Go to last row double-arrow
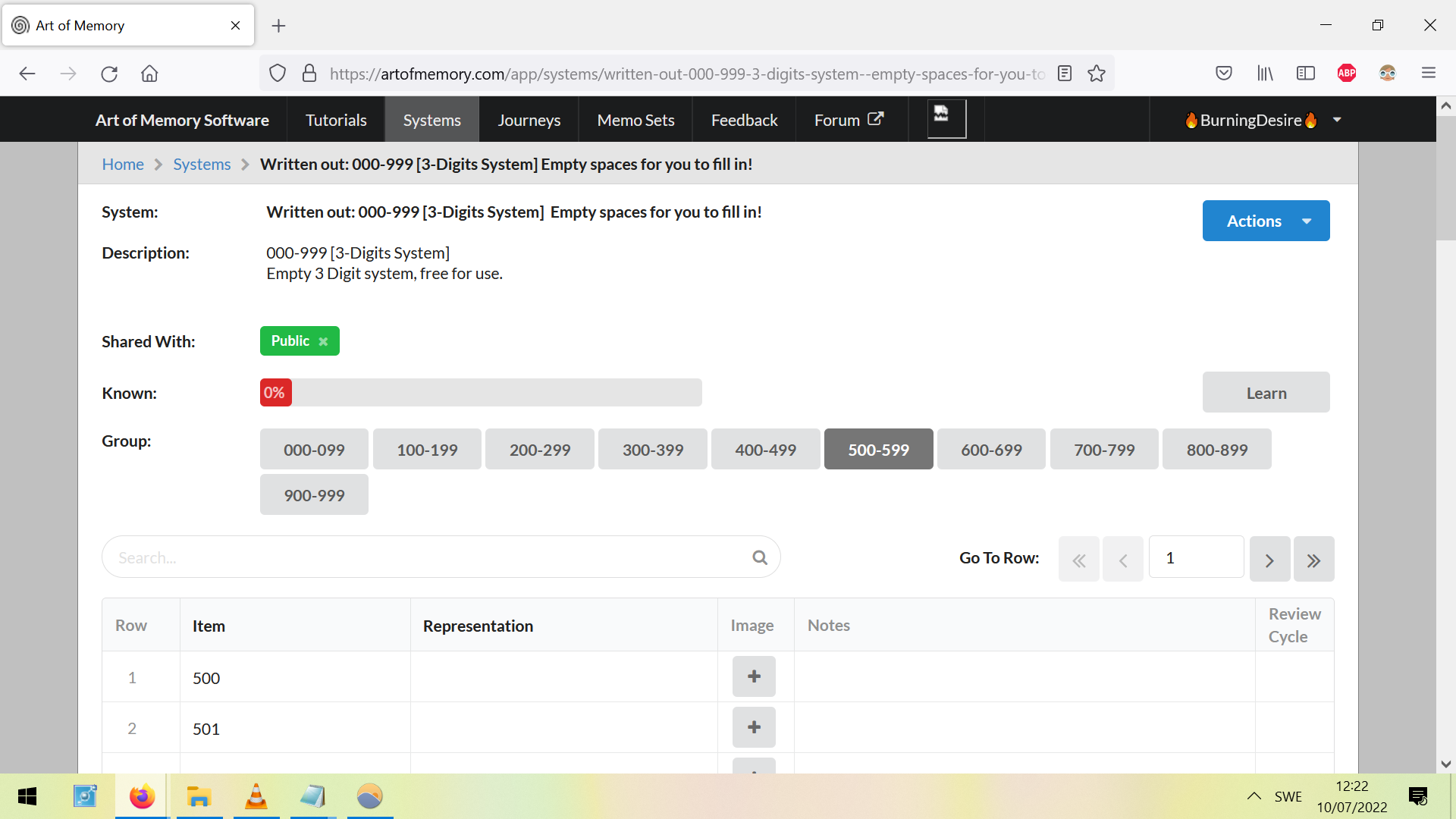The height and width of the screenshot is (819, 1456). click(1313, 560)
